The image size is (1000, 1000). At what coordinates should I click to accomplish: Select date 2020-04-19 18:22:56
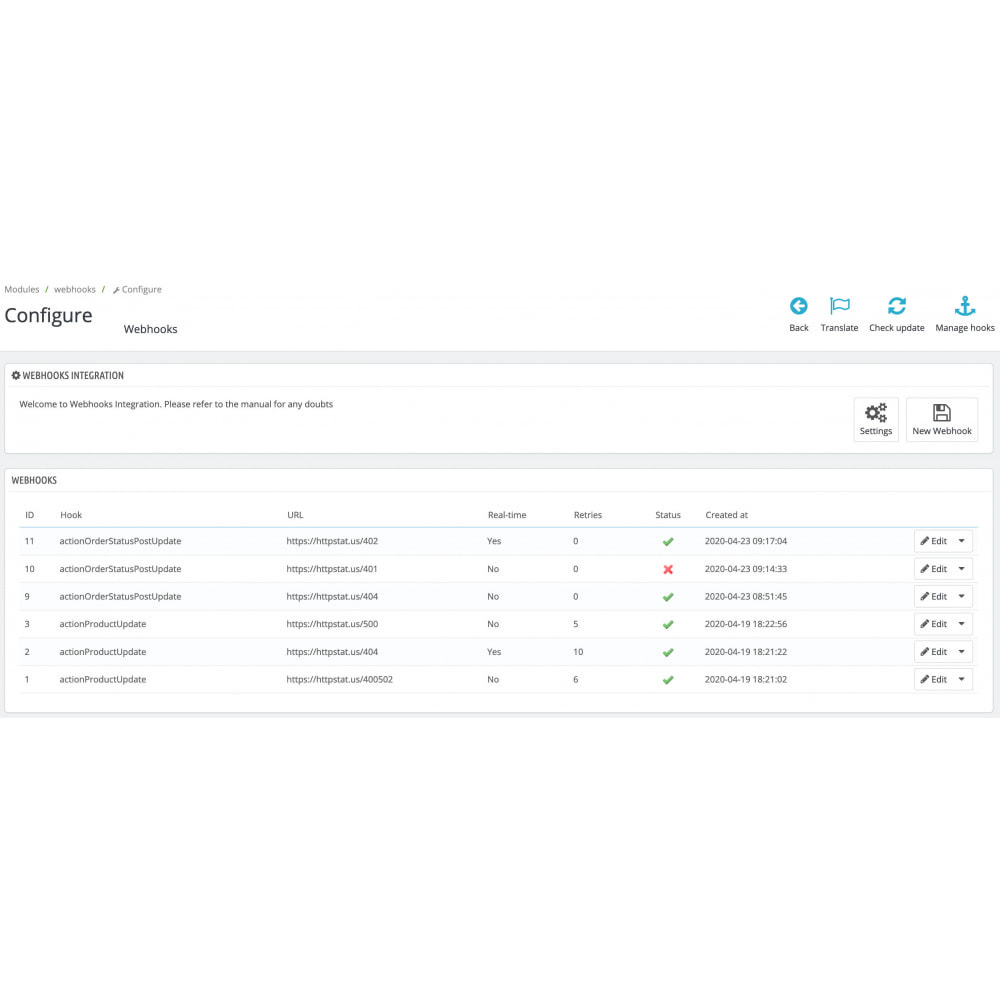[746, 624]
